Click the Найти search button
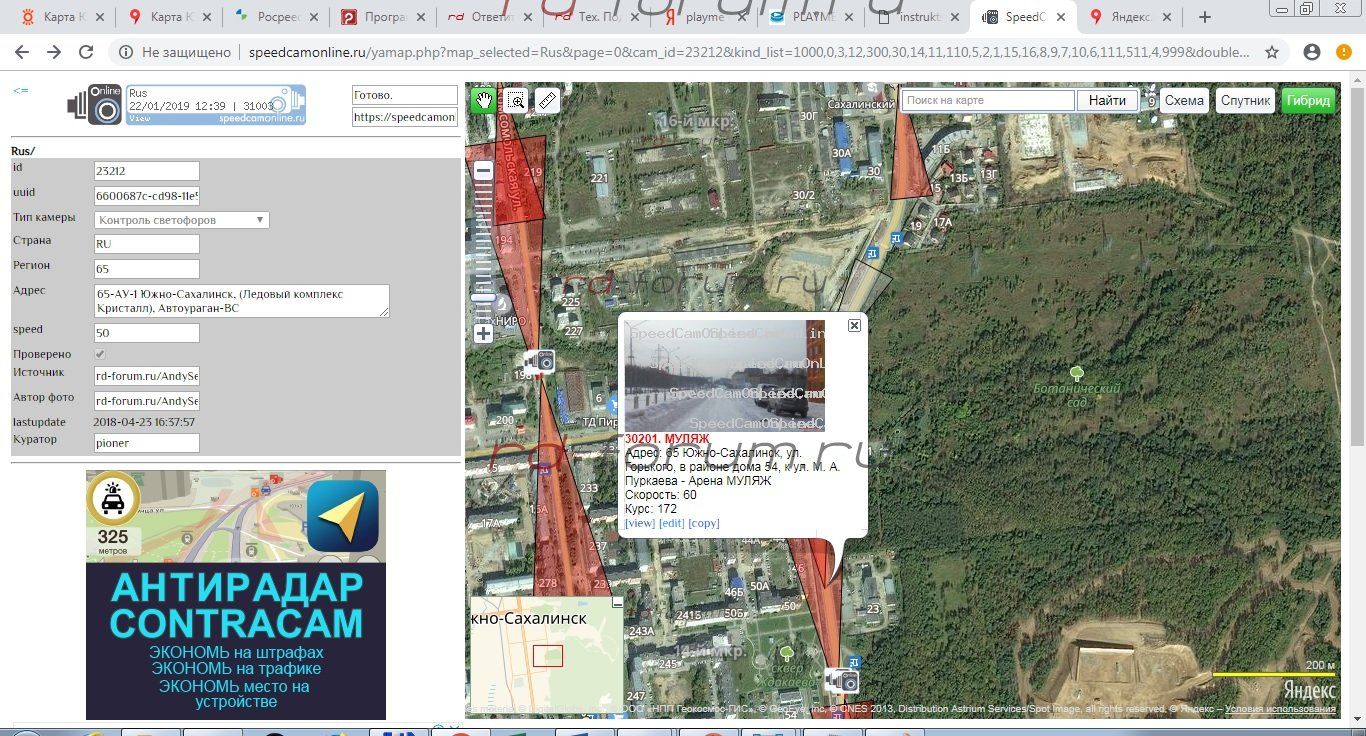This screenshot has width=1366, height=736. (x=1107, y=100)
